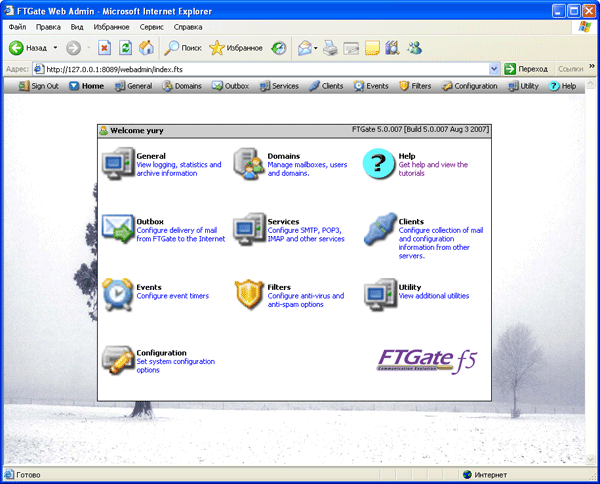Click the Domains server and users icon
The image size is (600, 484).
pos(249,163)
